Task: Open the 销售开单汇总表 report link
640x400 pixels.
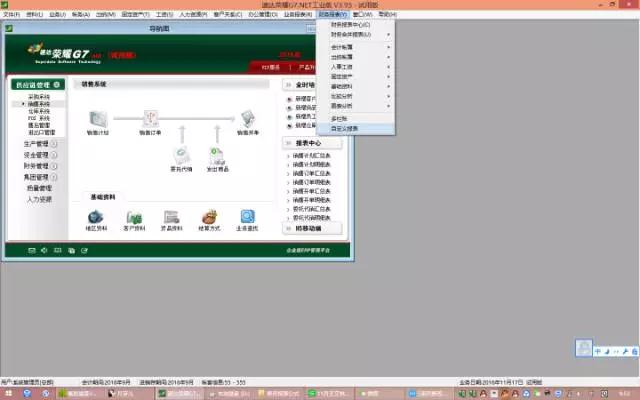Action: point(311,191)
